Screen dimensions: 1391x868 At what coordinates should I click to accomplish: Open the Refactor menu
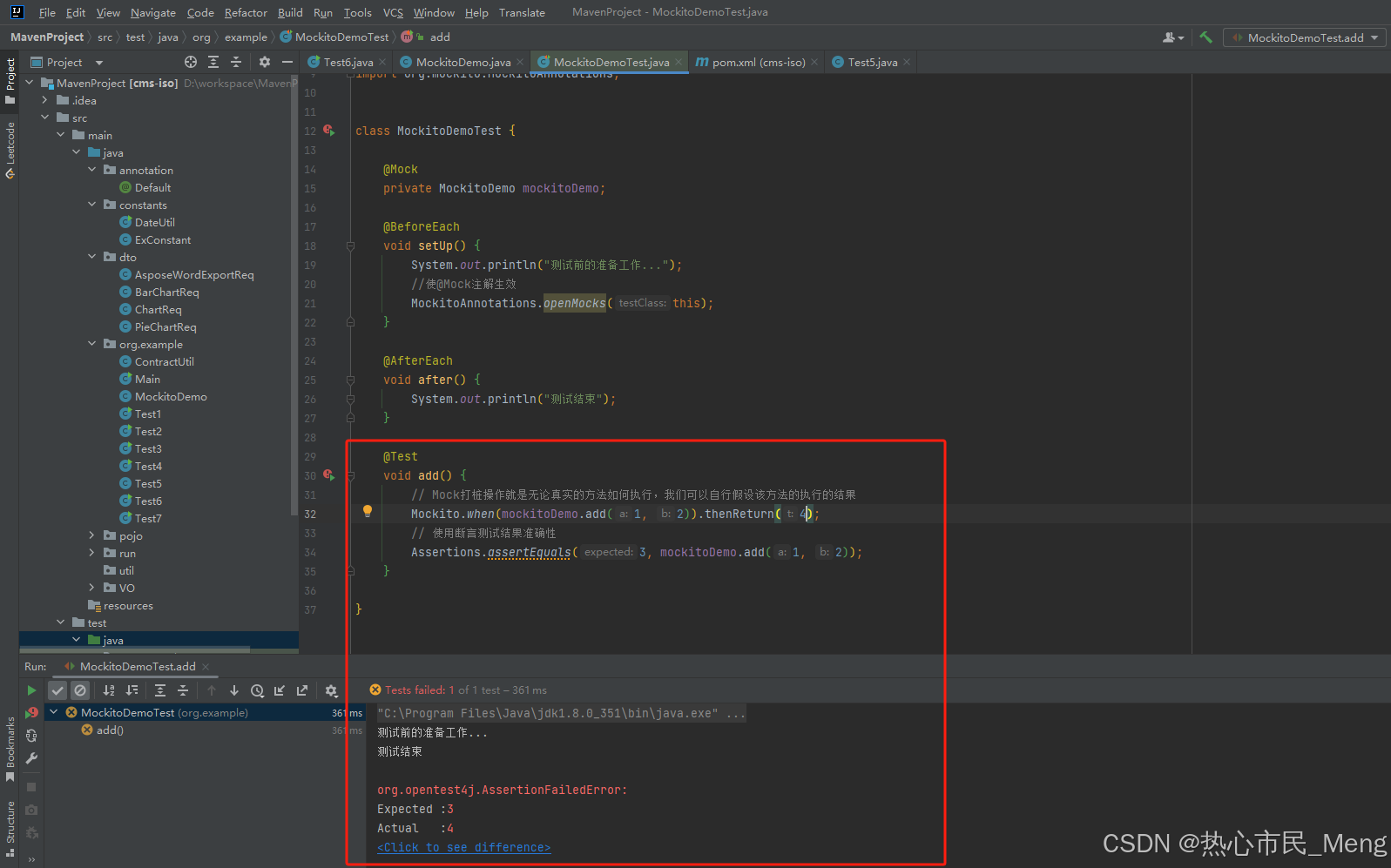(x=246, y=13)
